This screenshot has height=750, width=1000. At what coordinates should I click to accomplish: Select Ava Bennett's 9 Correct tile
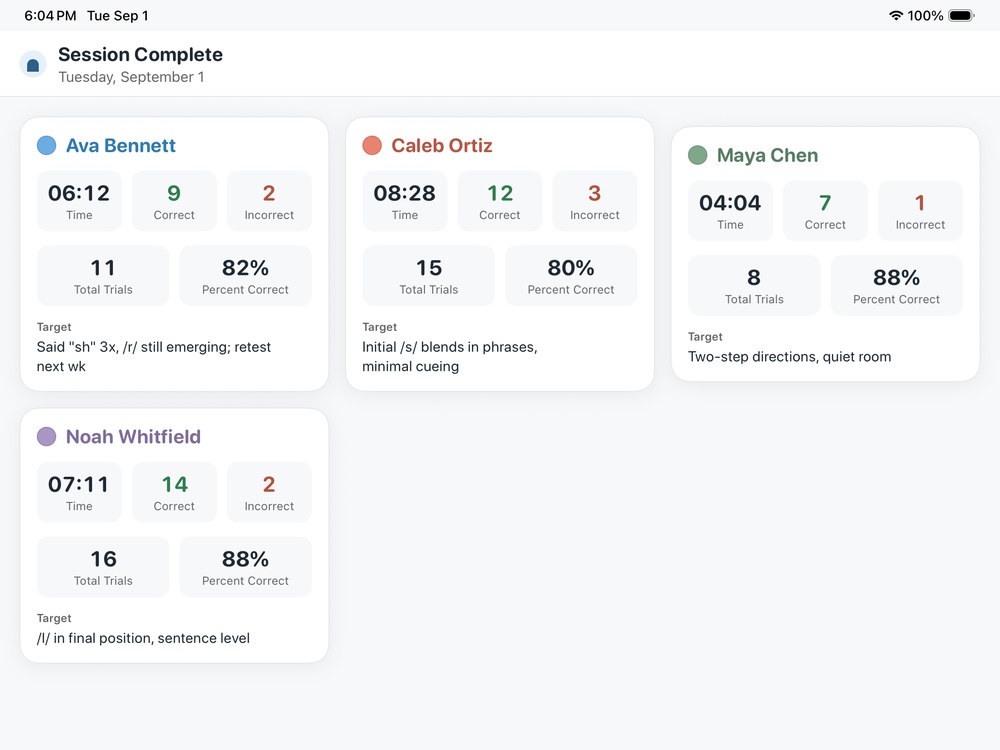pos(174,201)
